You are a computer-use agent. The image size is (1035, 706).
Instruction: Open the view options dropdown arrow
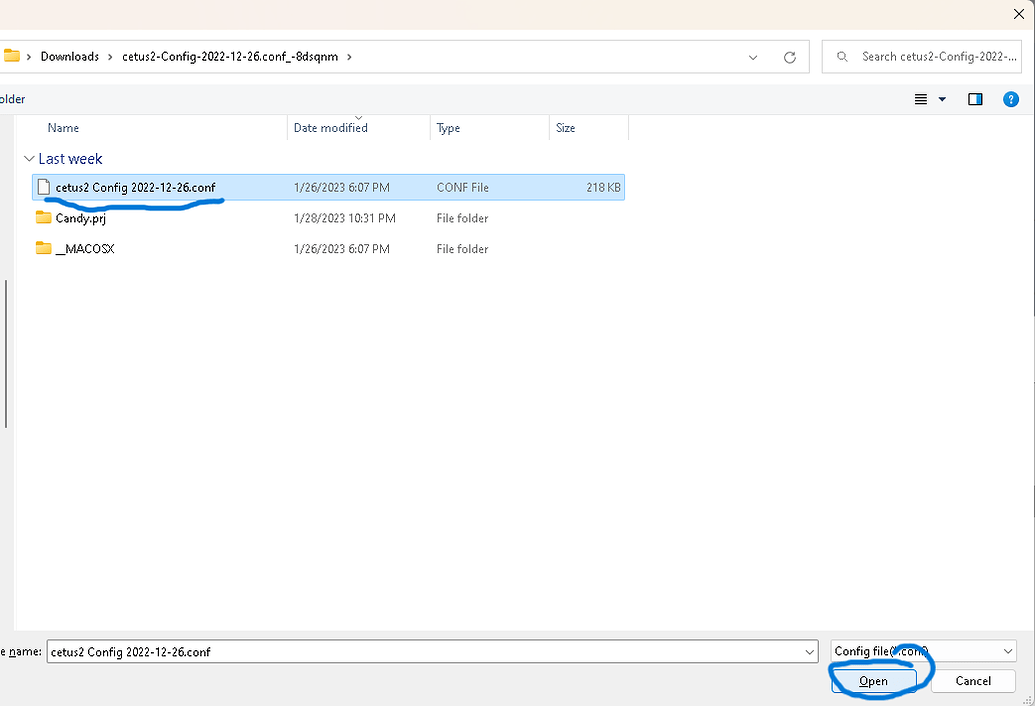(x=942, y=99)
